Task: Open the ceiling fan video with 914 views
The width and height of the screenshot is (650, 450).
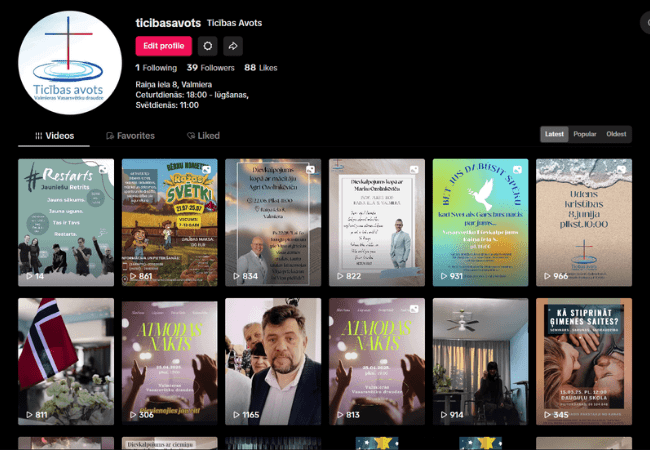Action: tap(480, 361)
